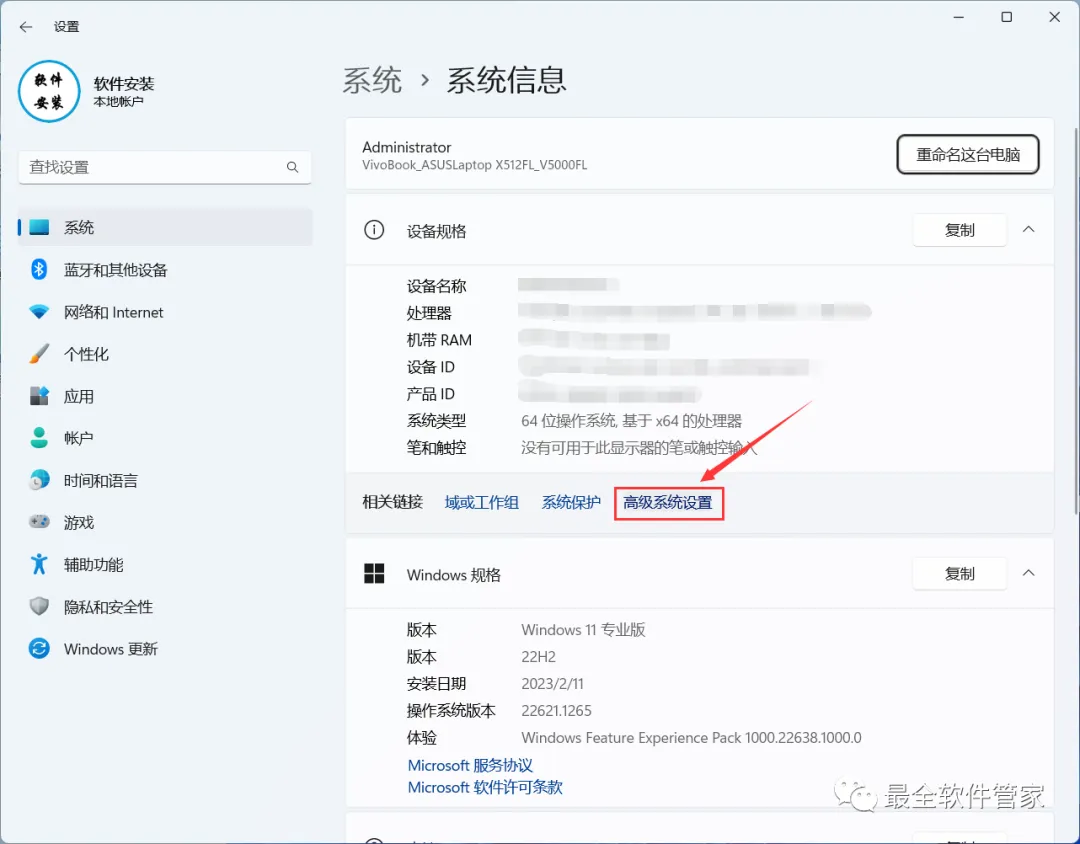The width and height of the screenshot is (1080, 844).
Task: Click the Administrator device name heading
Action: point(406,147)
